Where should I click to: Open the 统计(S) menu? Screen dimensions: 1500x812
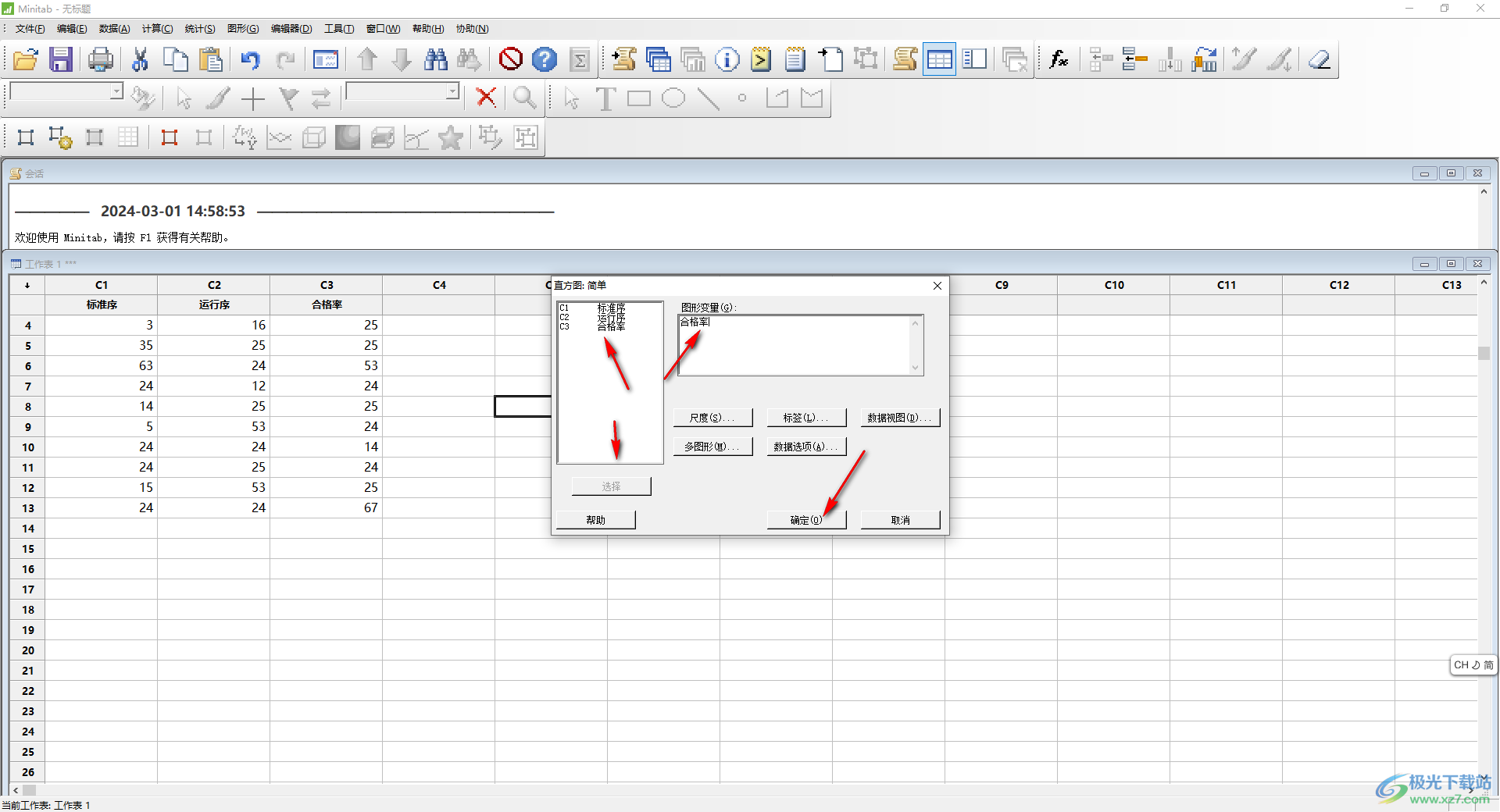200,29
